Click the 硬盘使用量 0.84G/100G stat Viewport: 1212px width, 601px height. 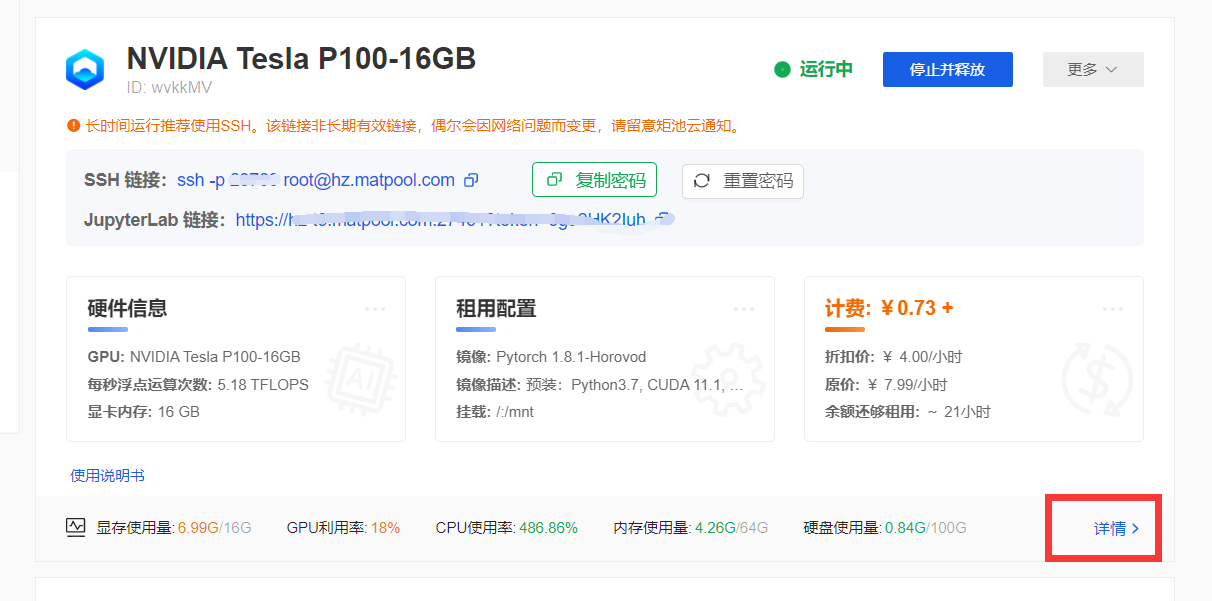coord(885,527)
